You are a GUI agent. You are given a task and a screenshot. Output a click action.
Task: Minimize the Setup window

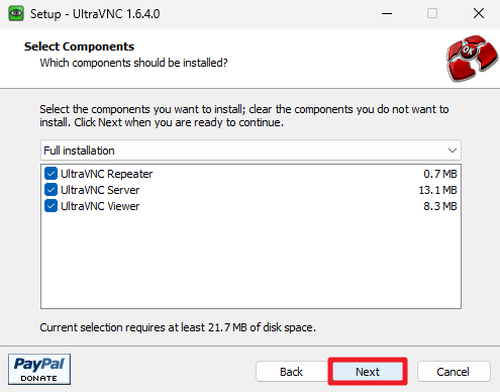coord(387,14)
